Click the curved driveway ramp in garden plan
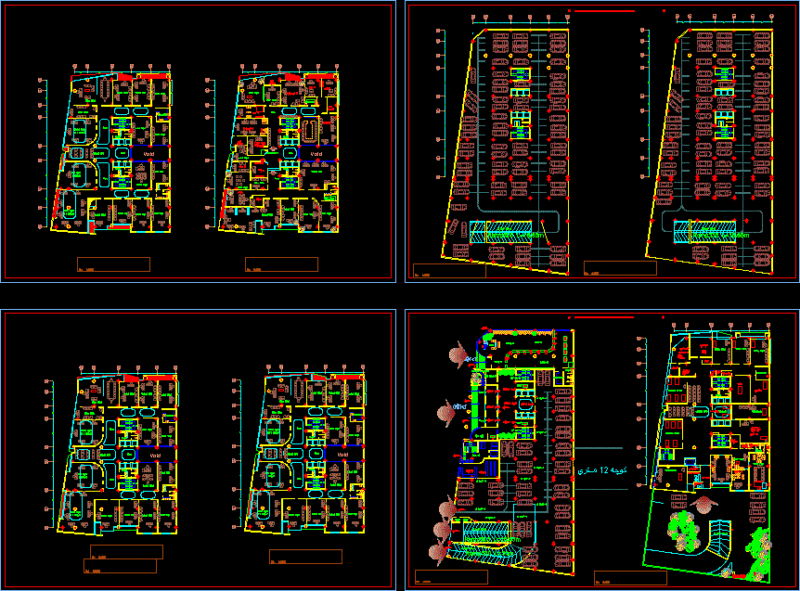 [x=719, y=537]
